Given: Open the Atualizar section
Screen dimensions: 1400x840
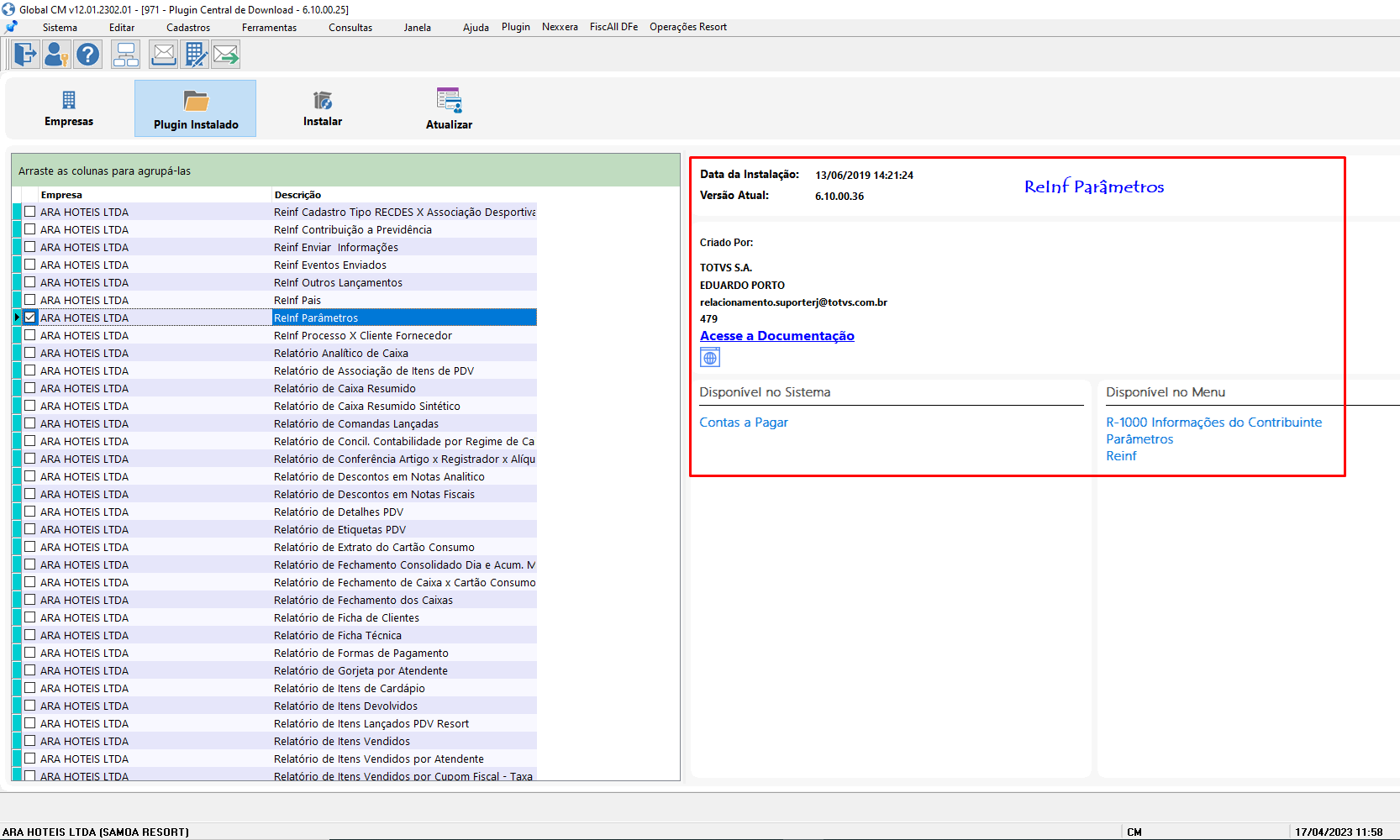Looking at the screenshot, I should (x=449, y=108).
